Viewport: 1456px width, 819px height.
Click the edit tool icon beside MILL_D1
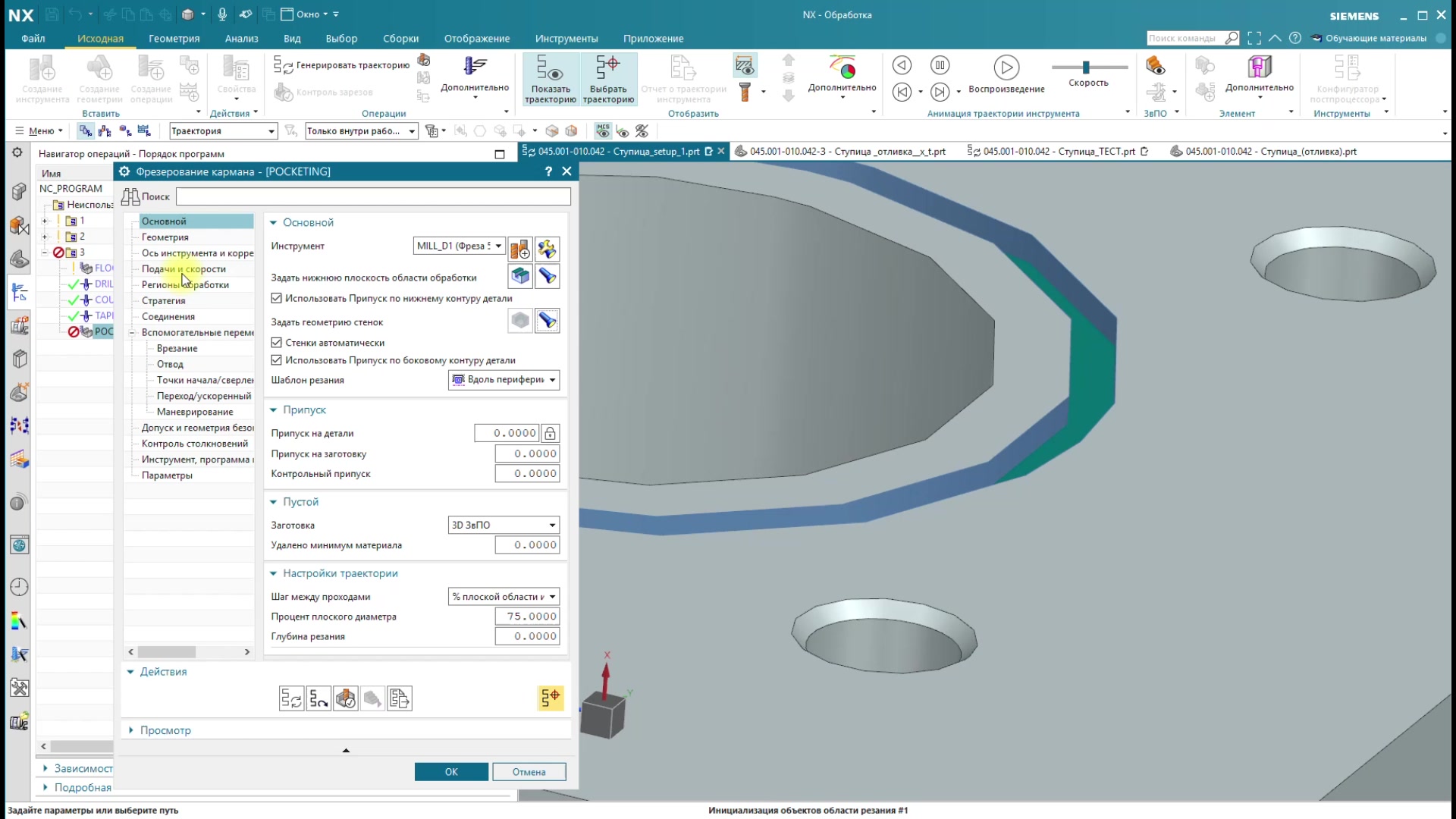point(547,249)
